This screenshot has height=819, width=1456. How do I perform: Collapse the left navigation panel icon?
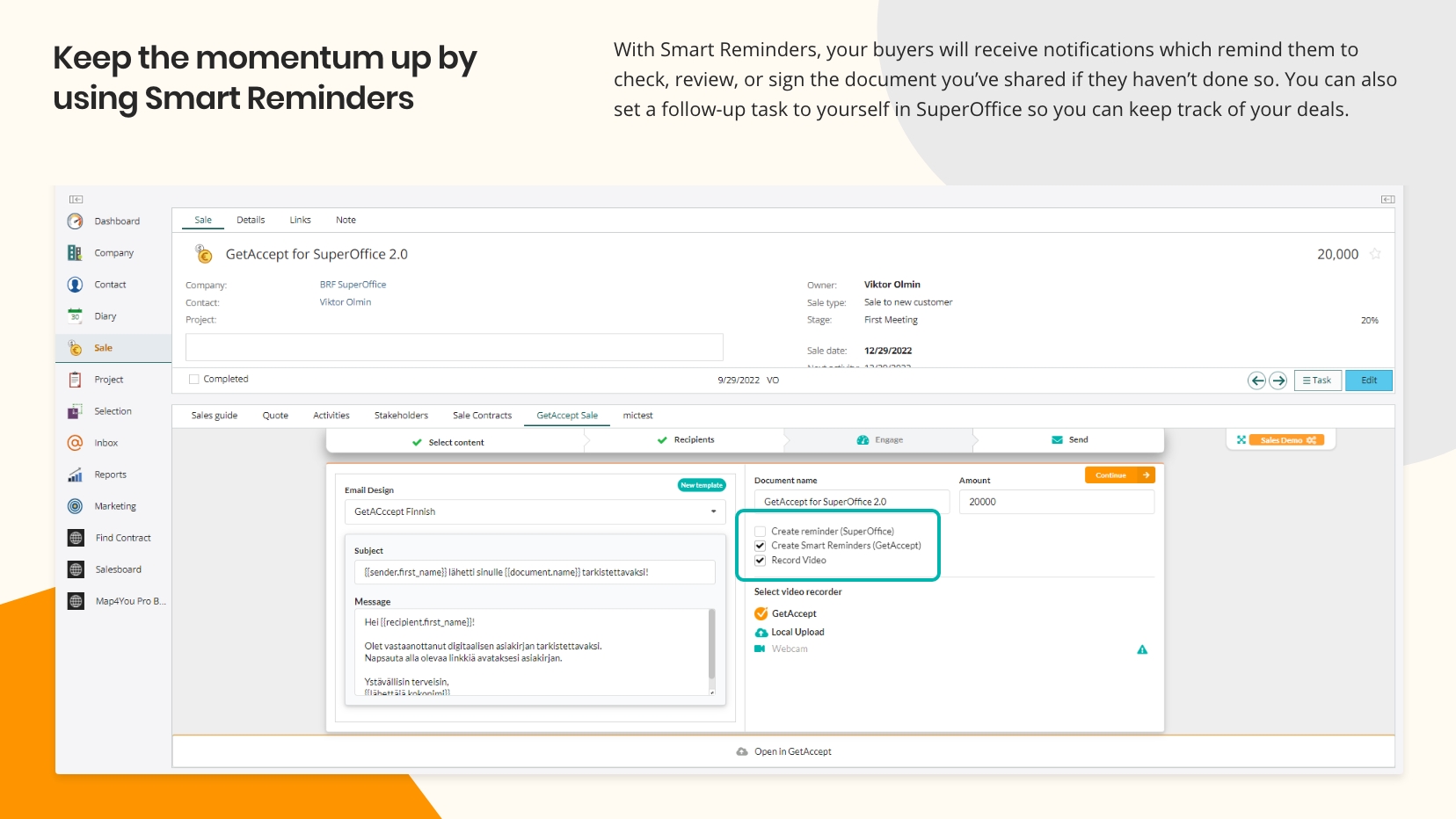76,199
